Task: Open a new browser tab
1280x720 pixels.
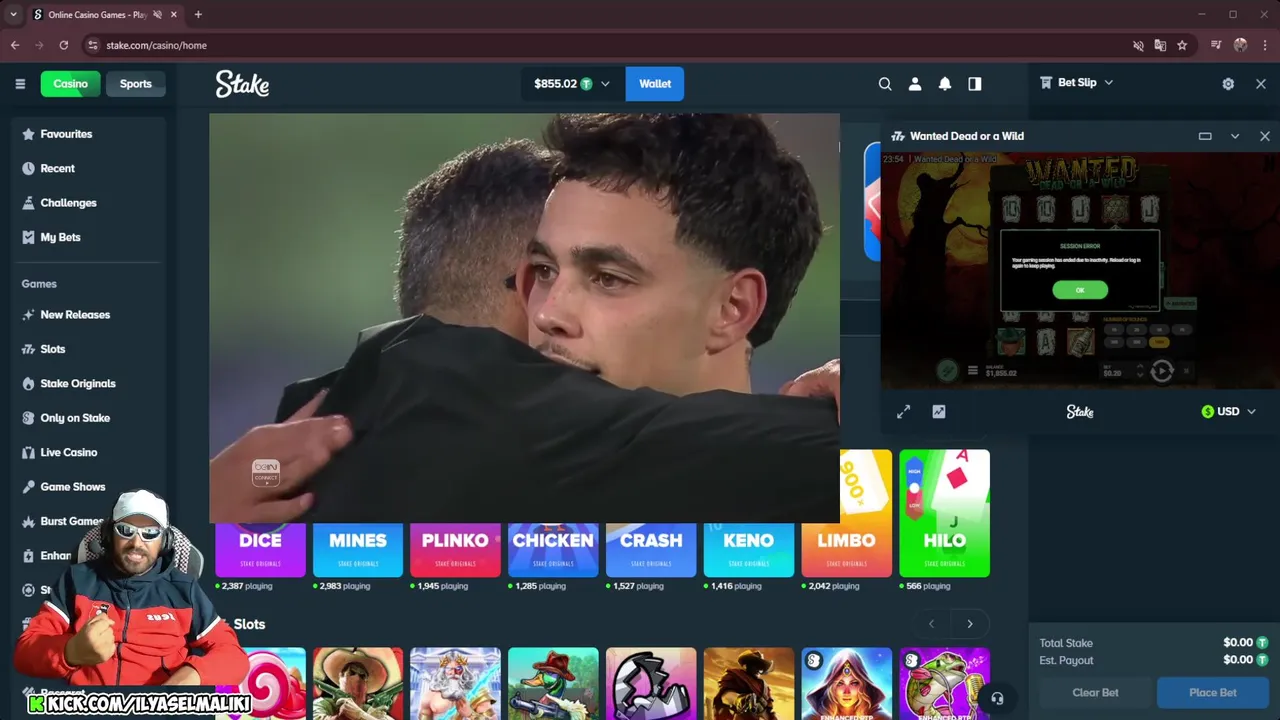Action: (198, 14)
